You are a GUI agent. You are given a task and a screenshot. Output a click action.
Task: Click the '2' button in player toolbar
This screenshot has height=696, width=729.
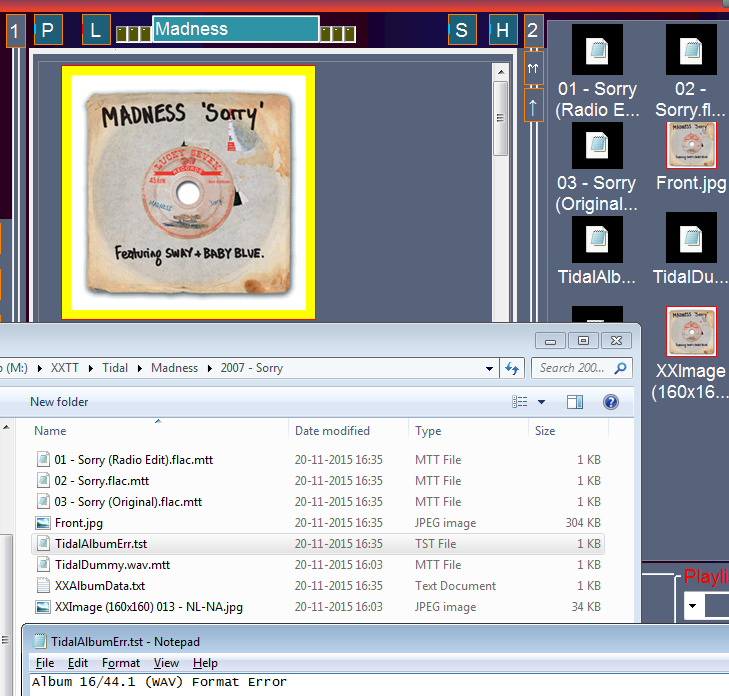(x=533, y=31)
